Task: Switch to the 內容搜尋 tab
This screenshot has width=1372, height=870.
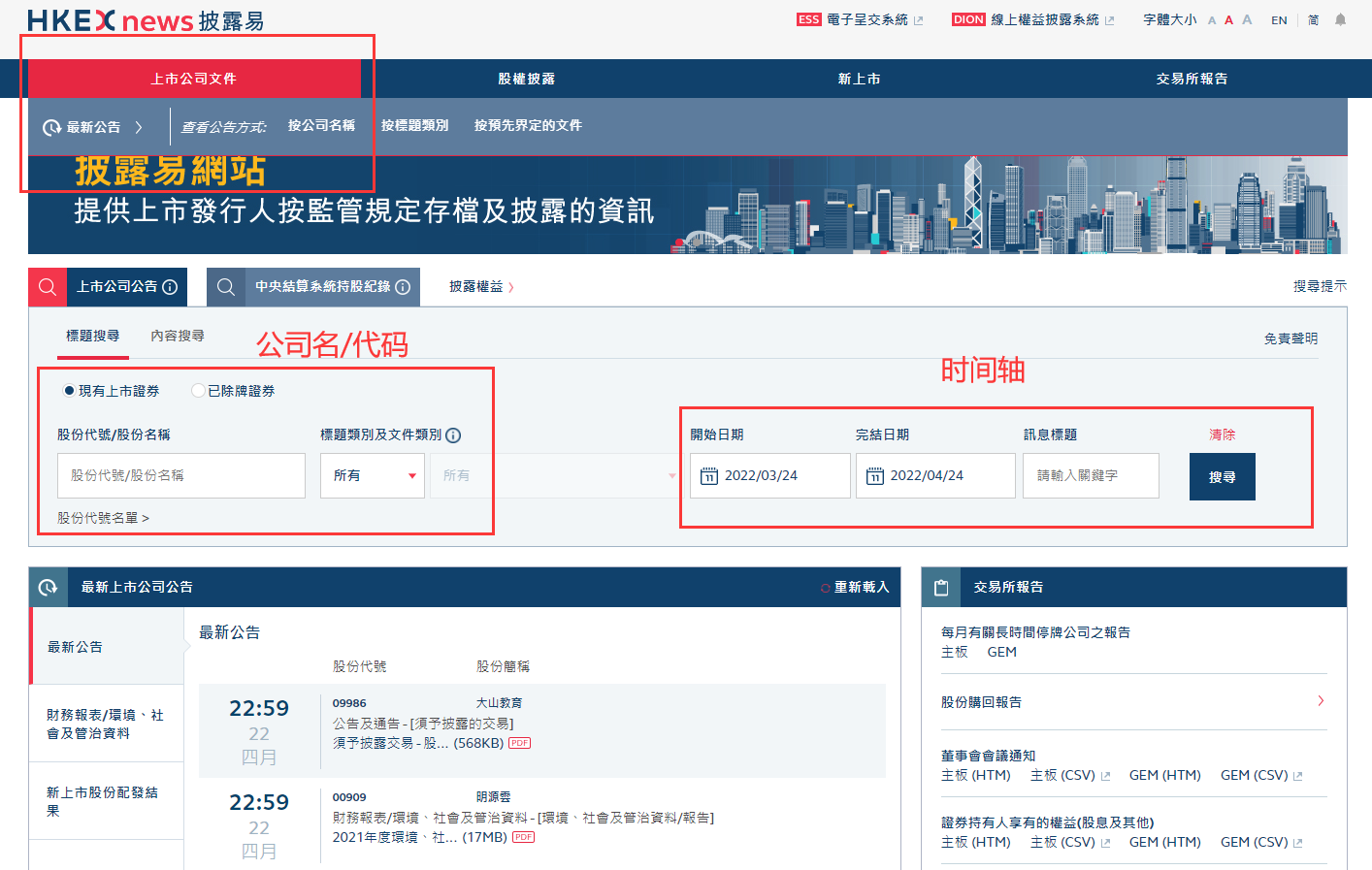Action: pyautogui.click(x=178, y=336)
